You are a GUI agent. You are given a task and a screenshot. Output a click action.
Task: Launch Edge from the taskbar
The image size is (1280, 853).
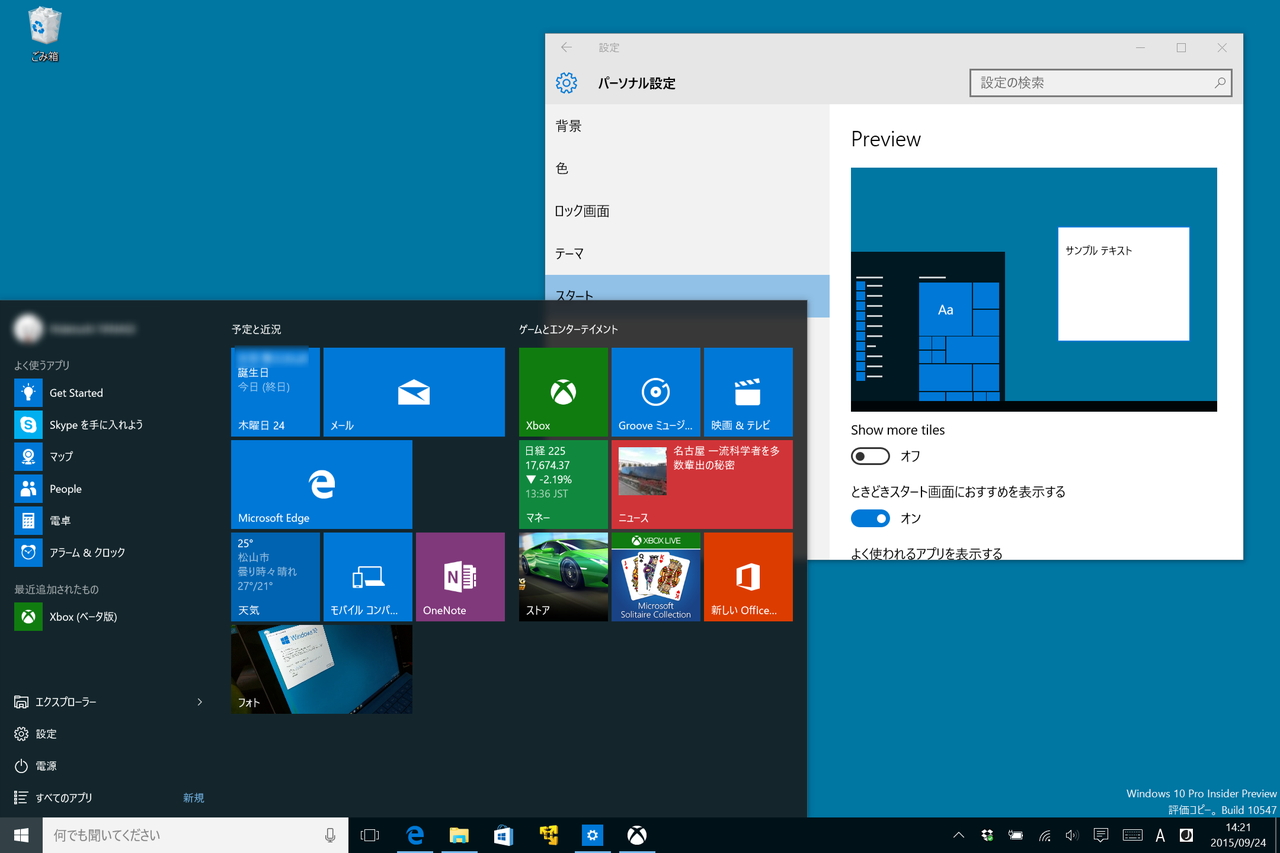point(415,835)
